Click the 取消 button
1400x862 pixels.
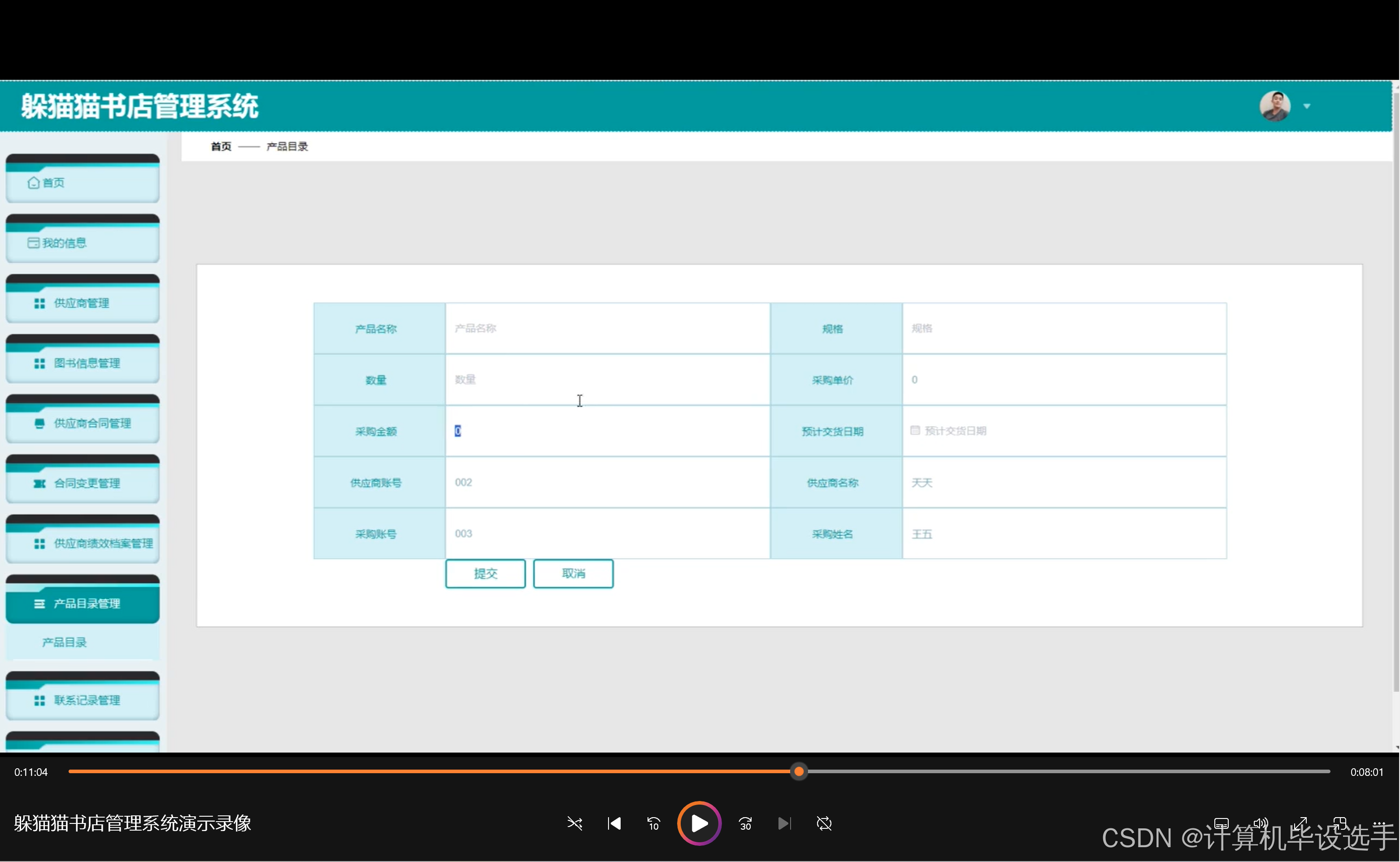pos(573,574)
